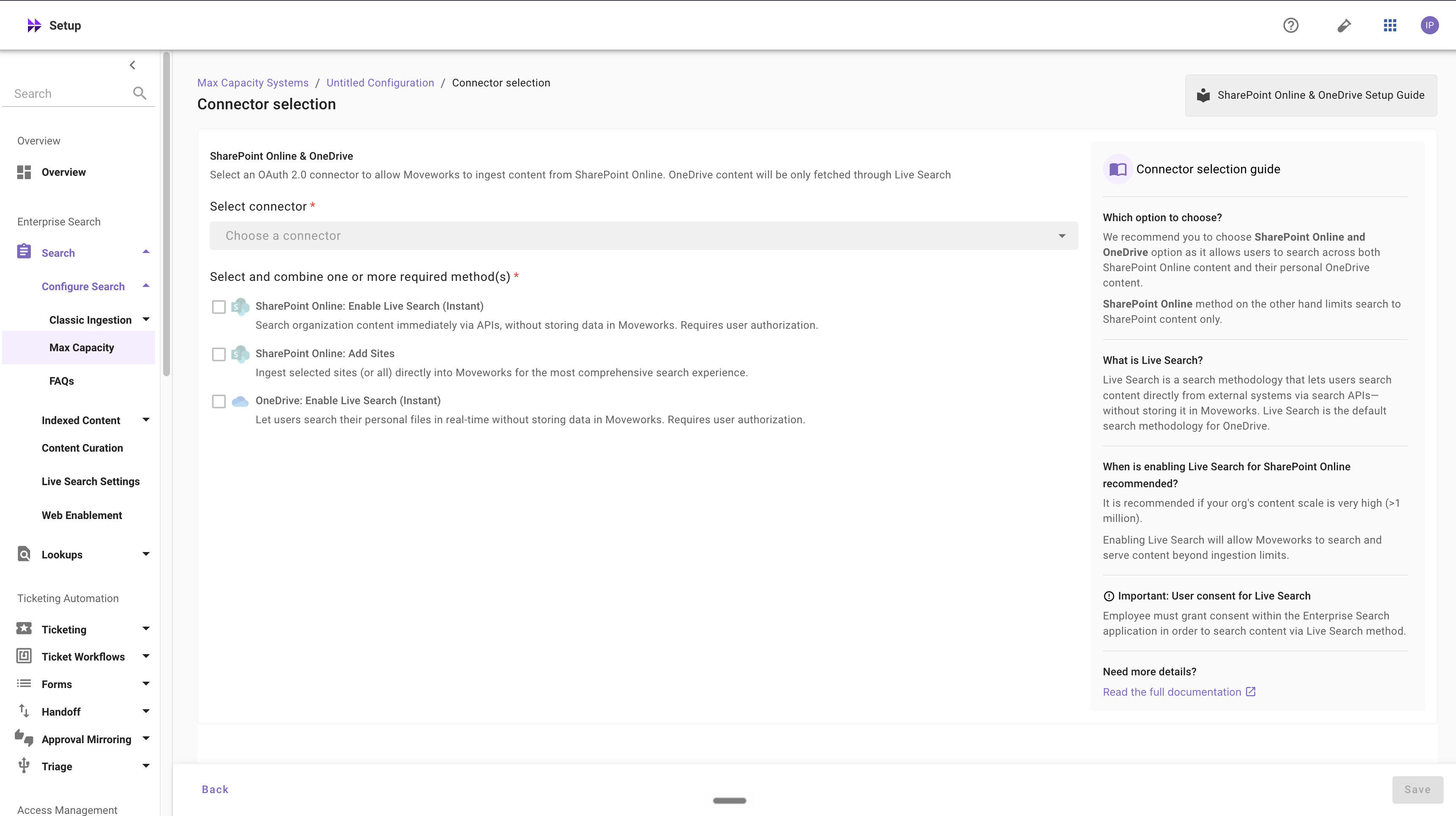1456x816 pixels.
Task: Click the Forms list icon
Action: (24, 683)
